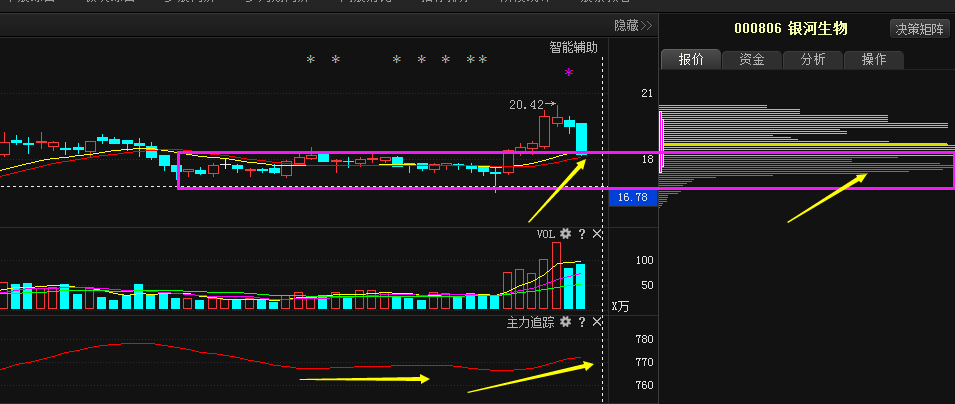
Task: Toggle the 智能辅助 smart assist
Action: click(x=573, y=47)
